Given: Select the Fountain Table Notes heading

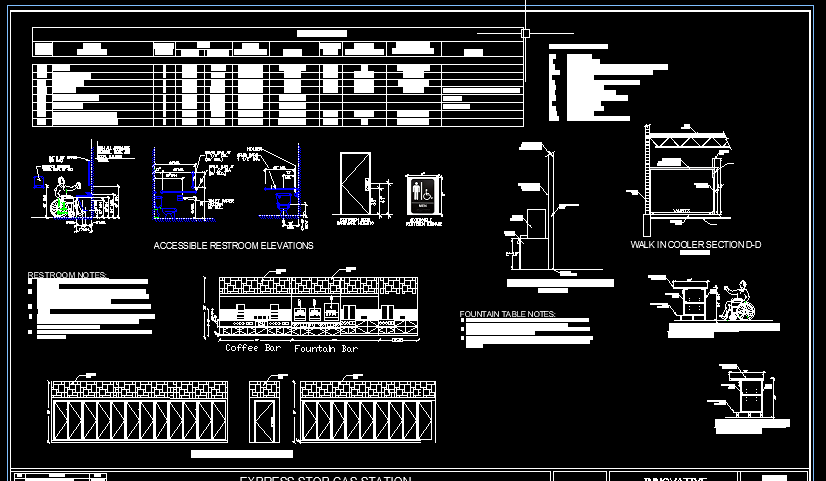Looking at the screenshot, I should point(507,314).
